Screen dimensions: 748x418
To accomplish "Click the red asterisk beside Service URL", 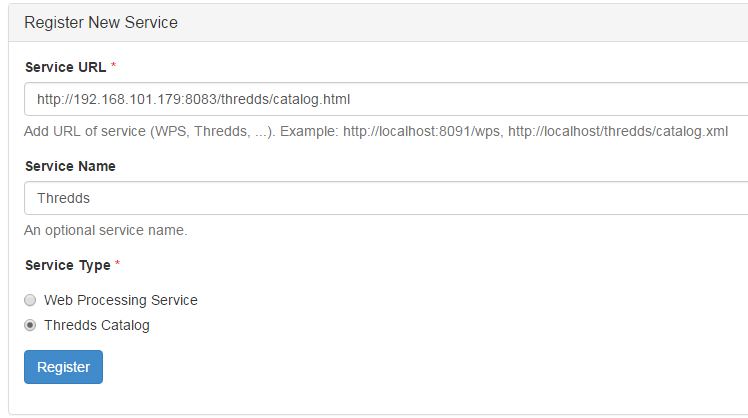I will click(114, 65).
